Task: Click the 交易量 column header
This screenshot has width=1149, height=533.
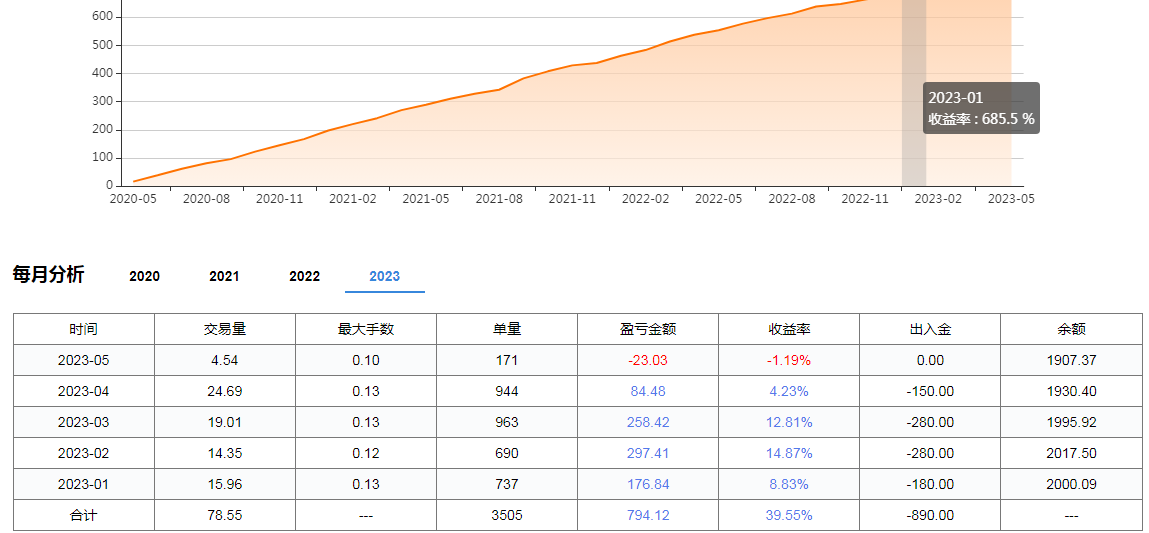Action: pyautogui.click(x=224, y=329)
